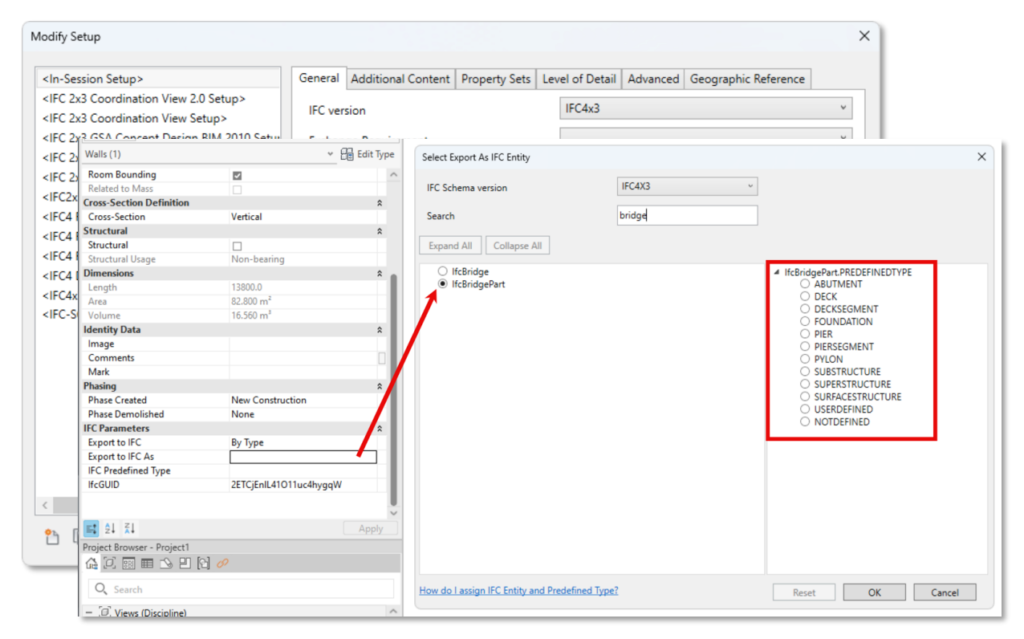Select the IfcBridge radio button
The image size is (1024, 639).
pyautogui.click(x=442, y=272)
